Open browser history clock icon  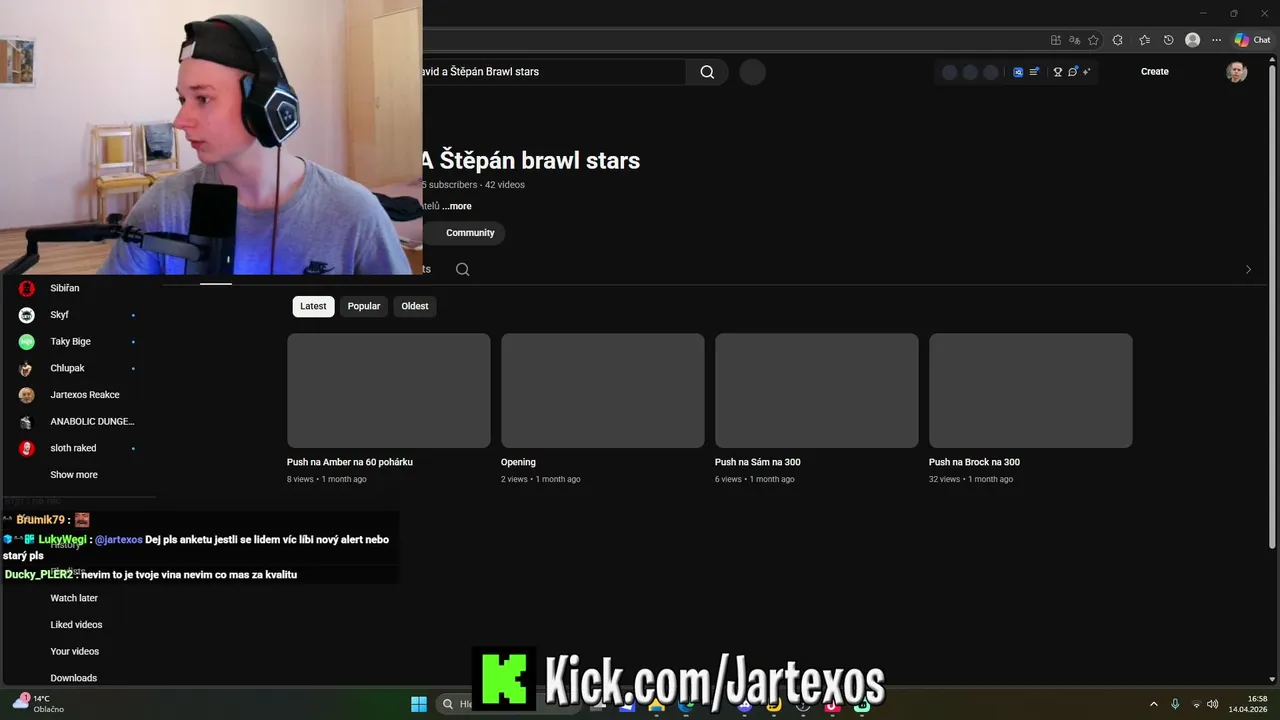click(1168, 40)
